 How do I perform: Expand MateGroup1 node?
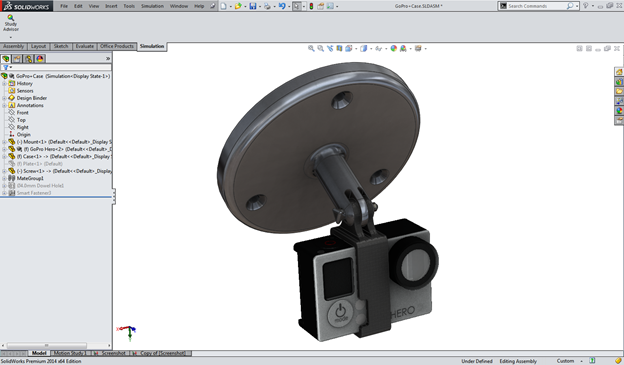point(4,178)
